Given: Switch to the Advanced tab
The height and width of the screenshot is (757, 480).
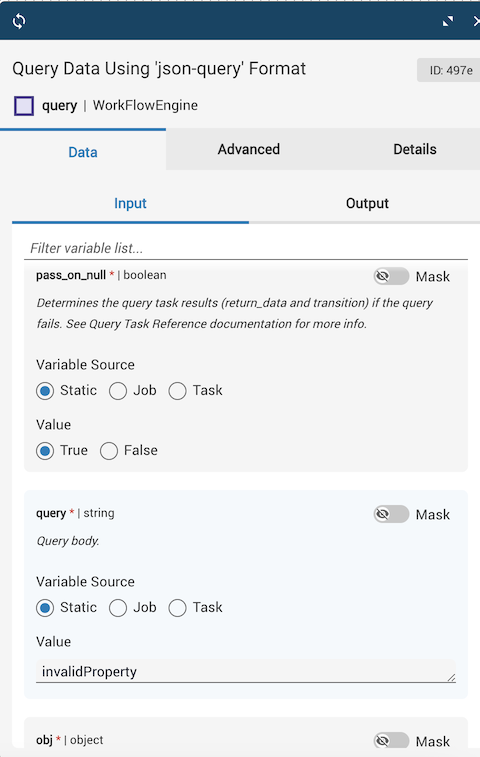Looking at the screenshot, I should click(249, 149).
